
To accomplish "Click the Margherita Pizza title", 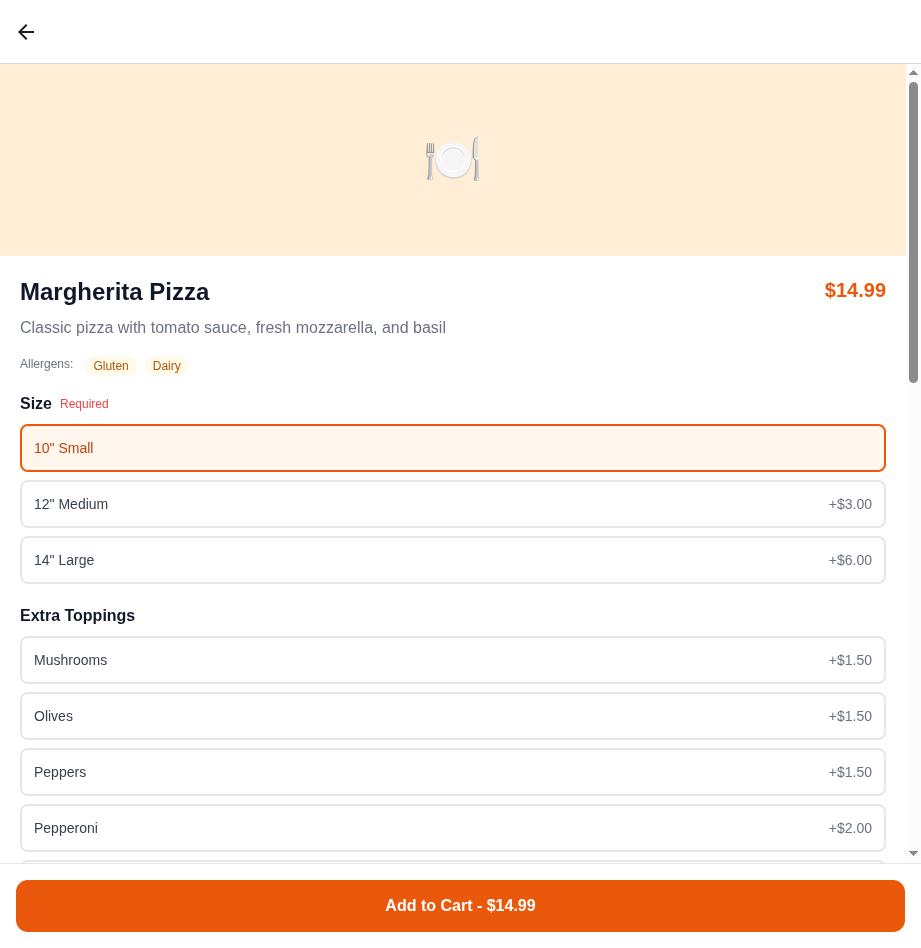I will pos(114,292).
